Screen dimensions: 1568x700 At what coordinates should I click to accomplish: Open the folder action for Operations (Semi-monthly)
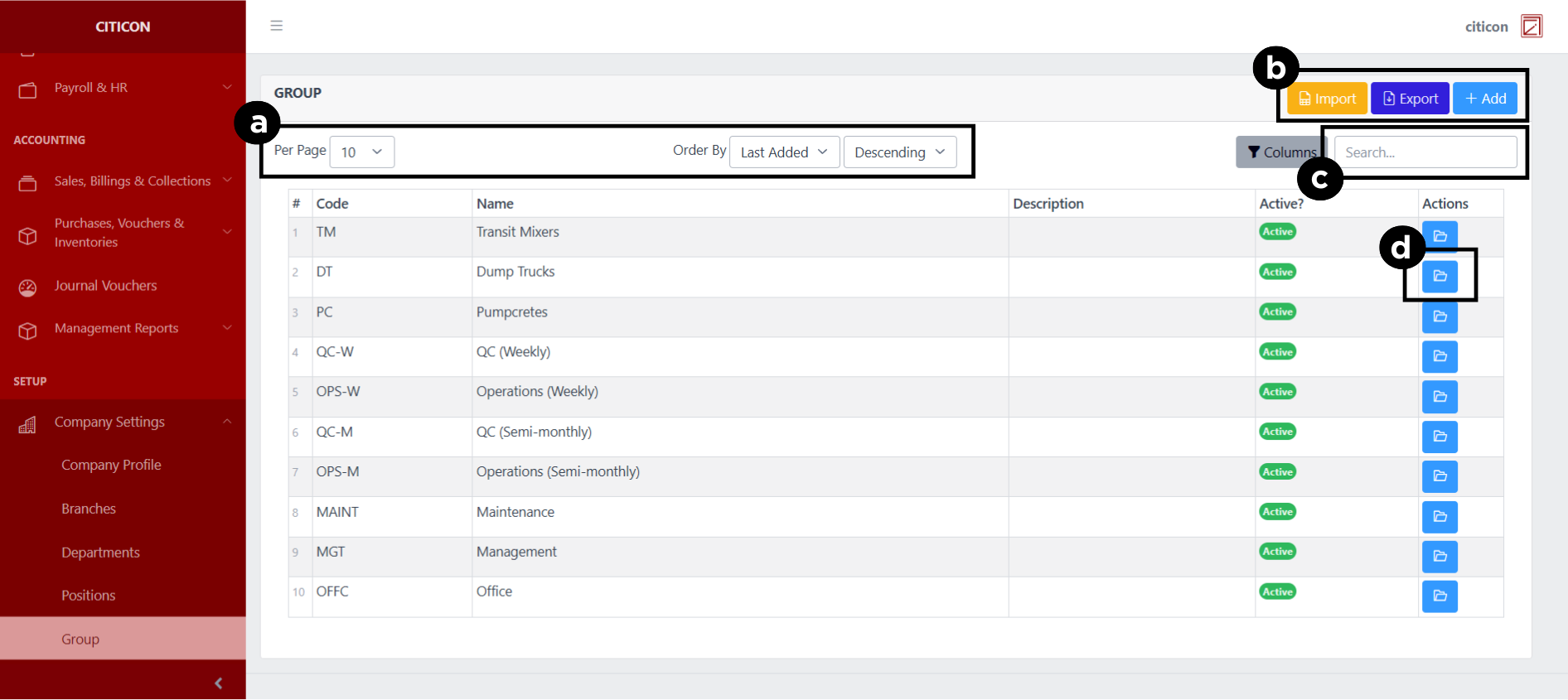click(x=1440, y=476)
